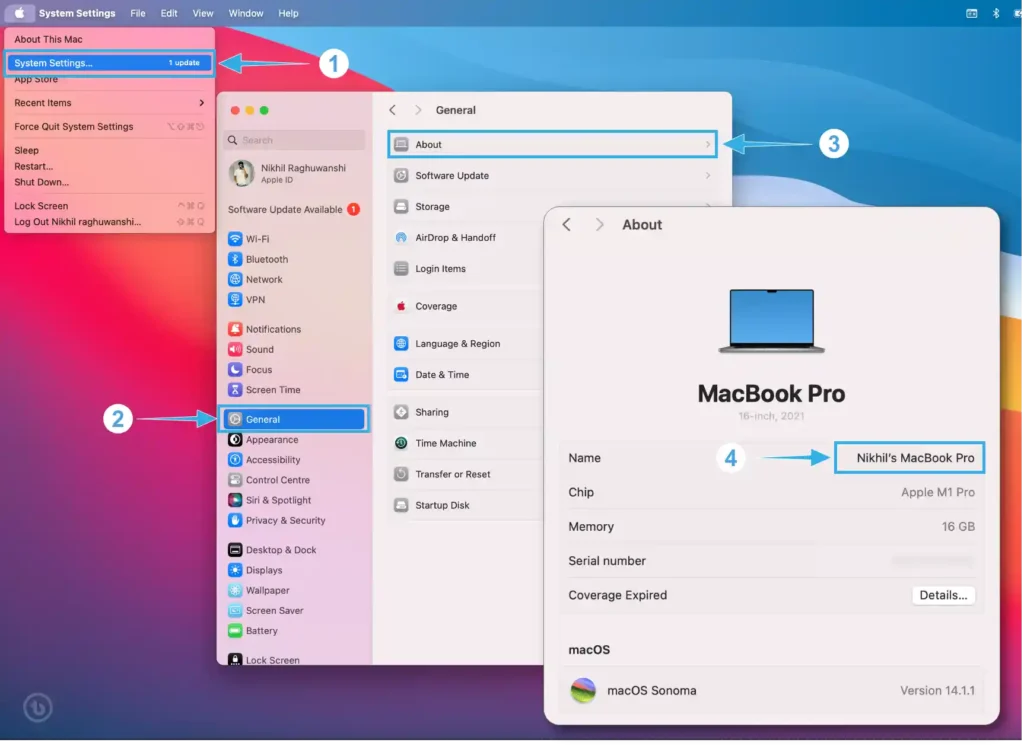Select the Accessibility icon
The image size is (1024, 749).
point(235,460)
